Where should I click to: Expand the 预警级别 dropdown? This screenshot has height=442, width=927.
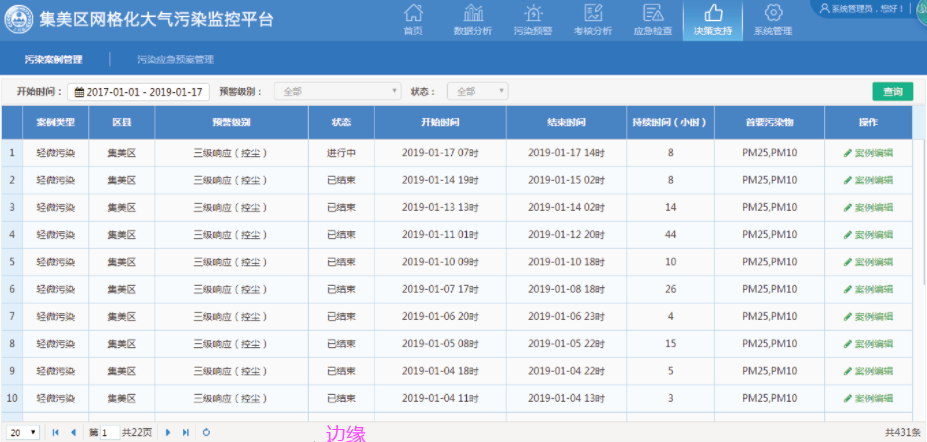338,92
